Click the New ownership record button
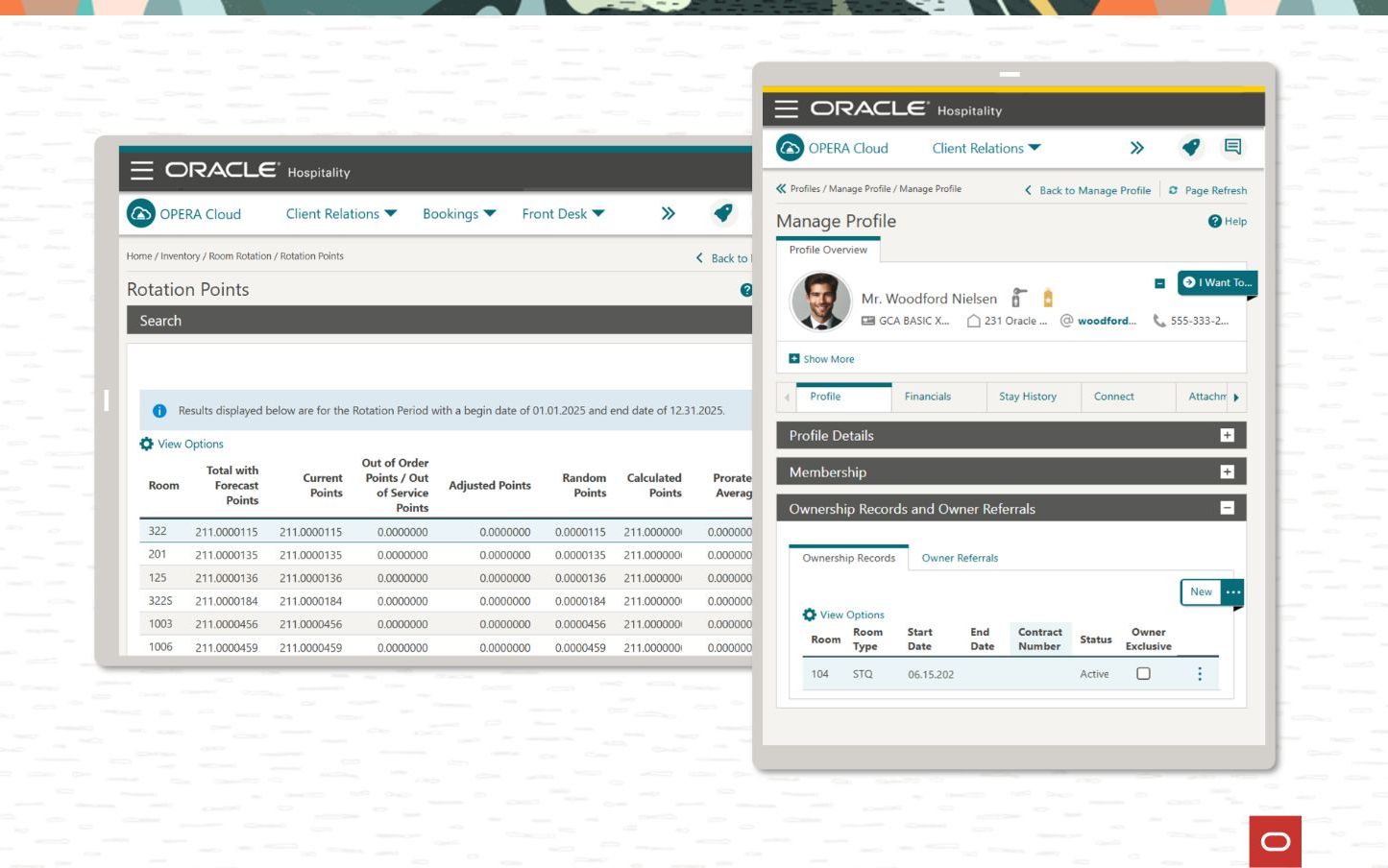The width and height of the screenshot is (1388, 868). pyautogui.click(x=1201, y=591)
